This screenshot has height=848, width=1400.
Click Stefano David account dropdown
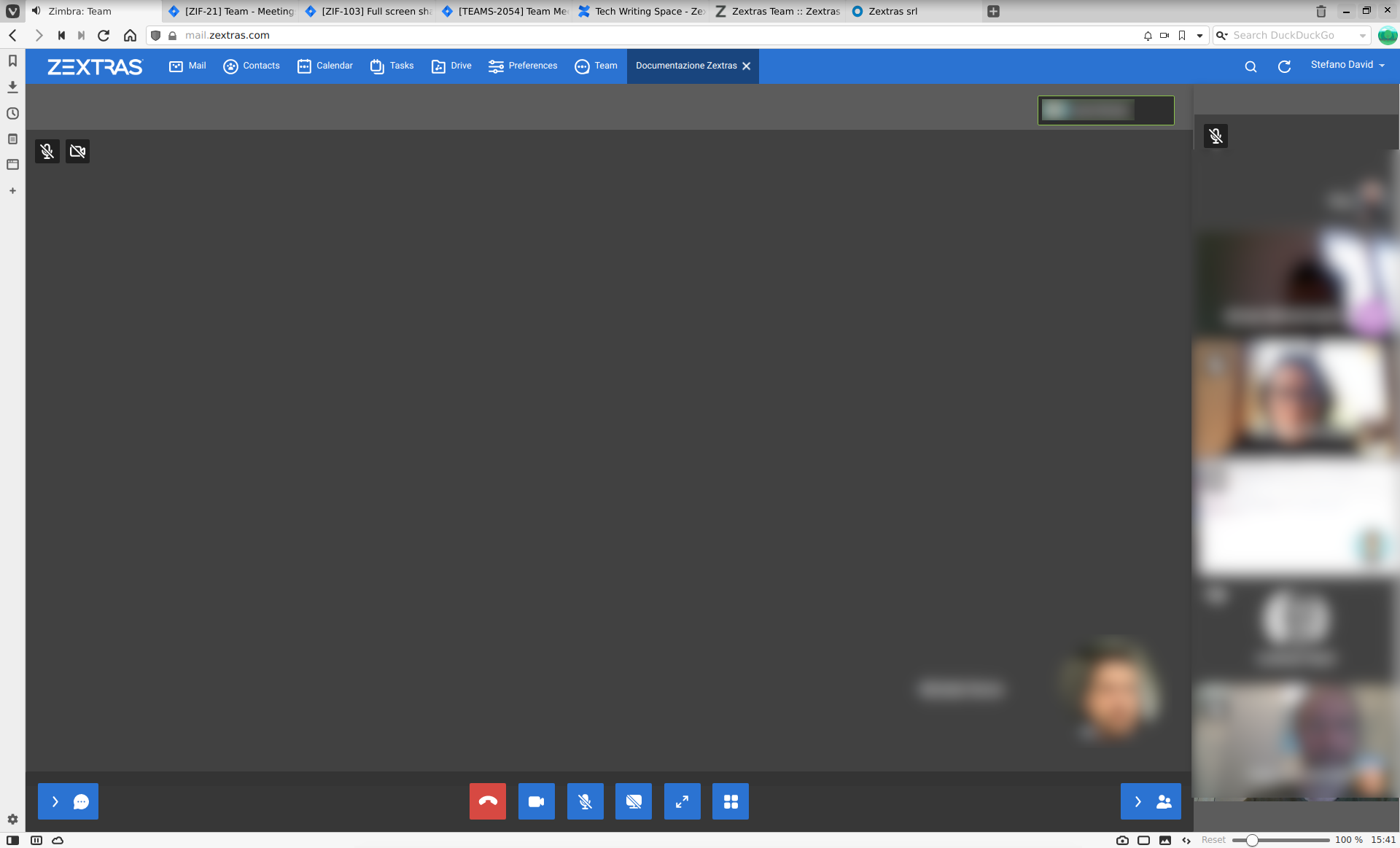(x=1349, y=64)
